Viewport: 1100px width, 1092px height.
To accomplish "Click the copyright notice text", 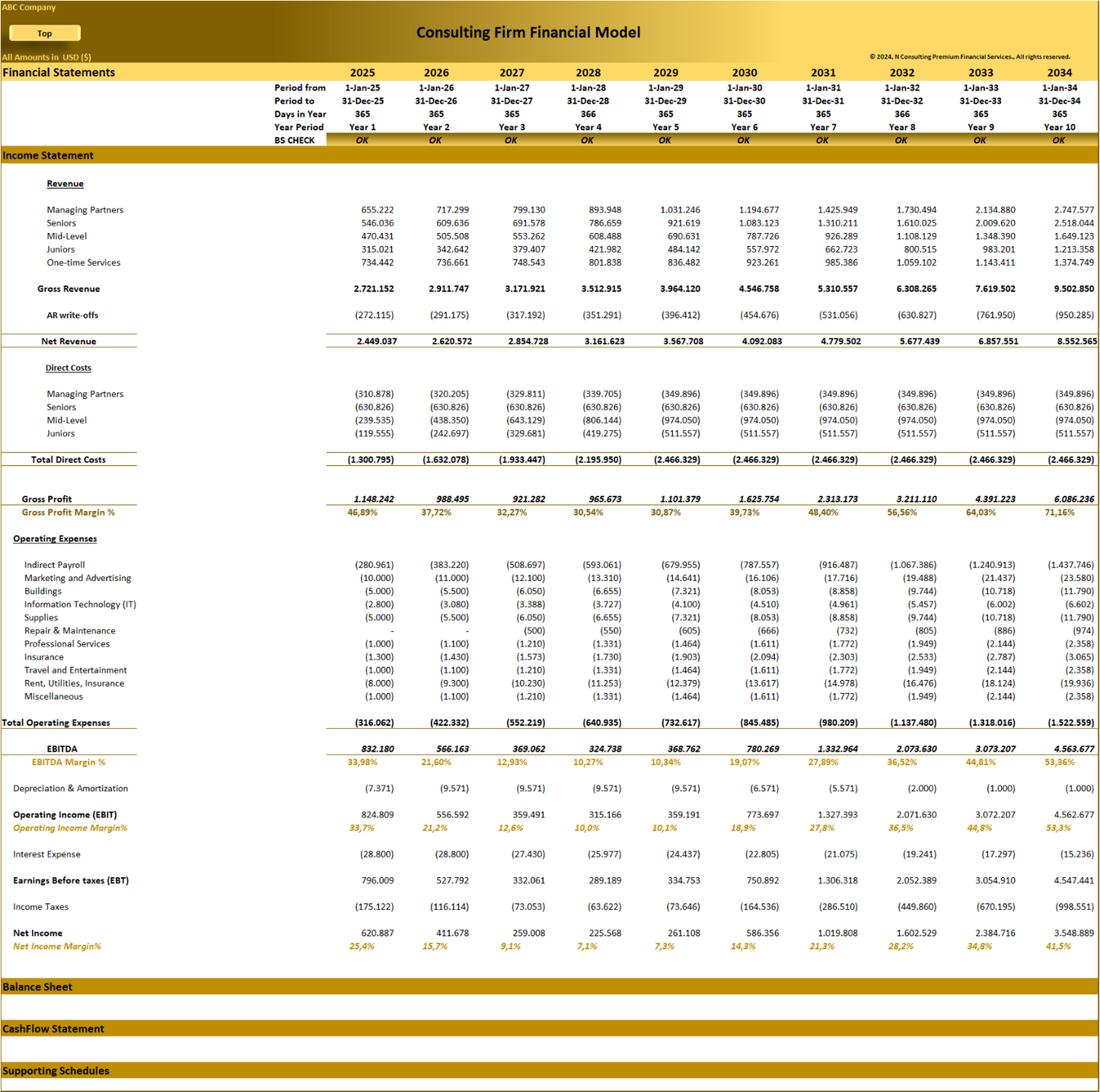I will pos(970,57).
